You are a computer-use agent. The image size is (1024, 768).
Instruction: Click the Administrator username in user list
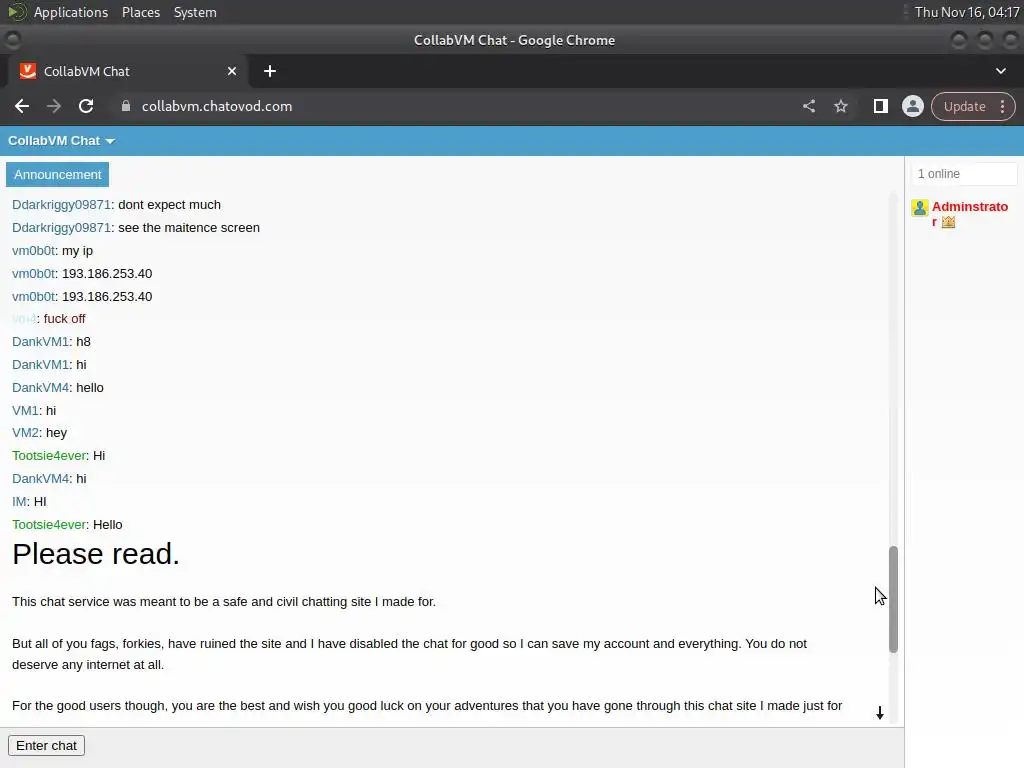(x=970, y=214)
